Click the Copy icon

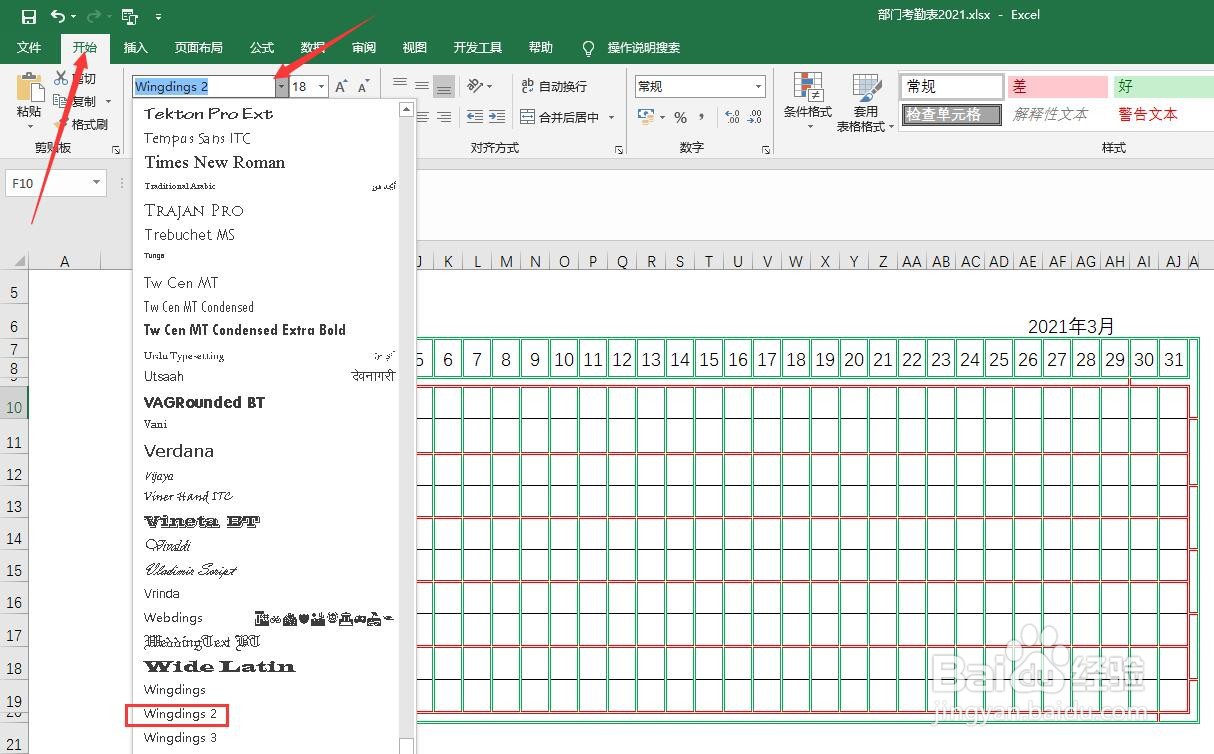click(x=60, y=101)
